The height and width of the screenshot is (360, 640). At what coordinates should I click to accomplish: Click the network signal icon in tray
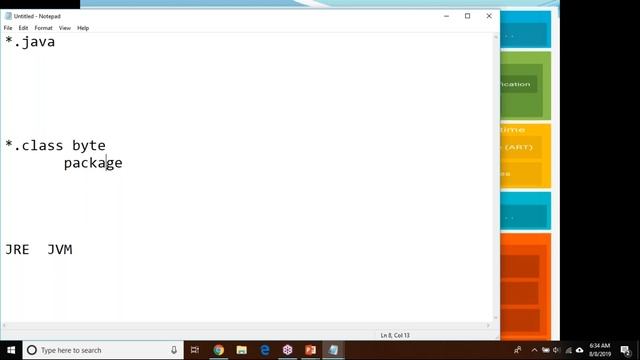568,350
